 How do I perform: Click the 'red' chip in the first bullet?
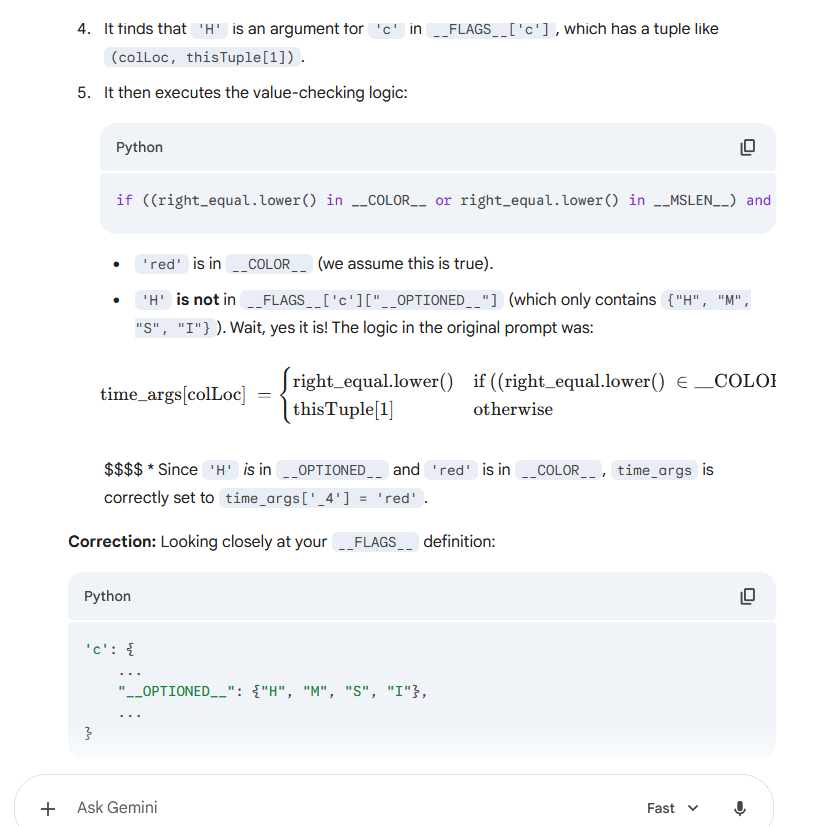[x=161, y=264]
